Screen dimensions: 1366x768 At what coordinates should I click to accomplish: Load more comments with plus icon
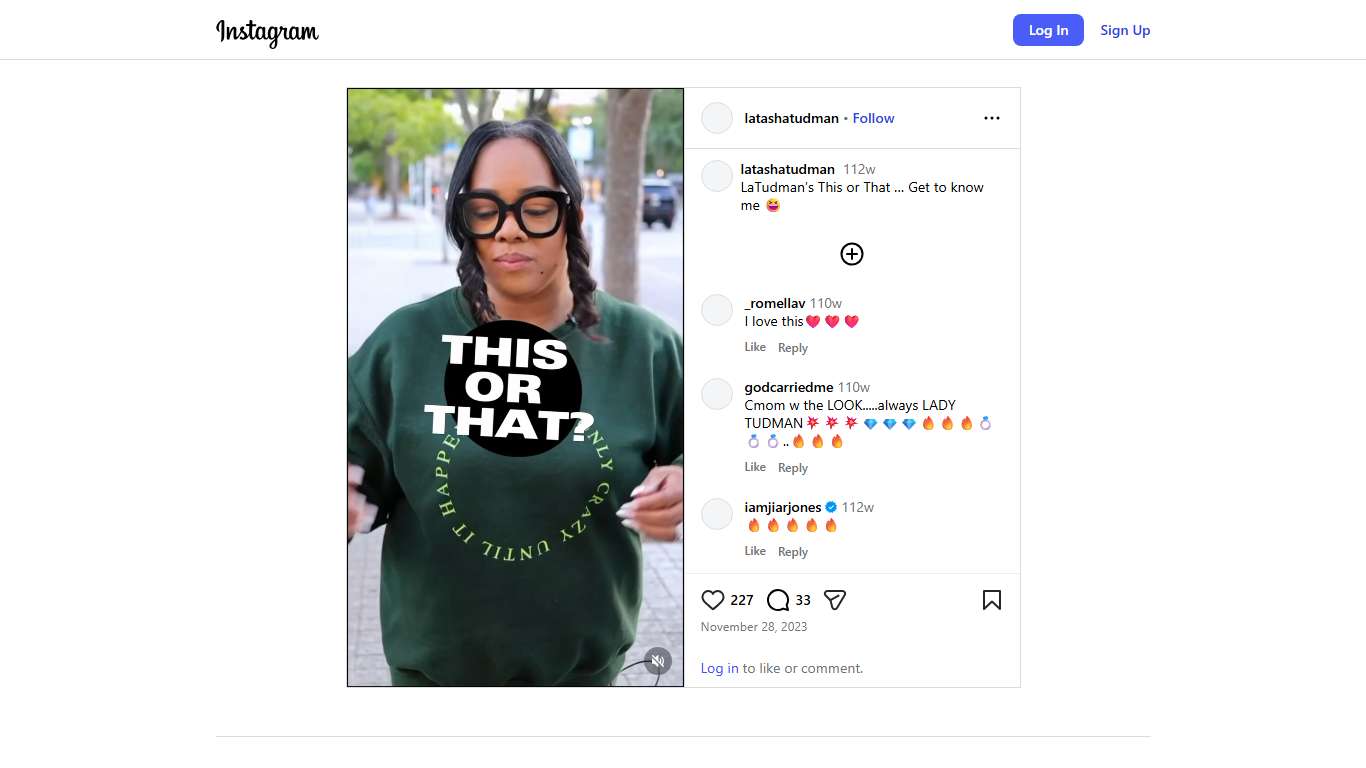pos(852,254)
